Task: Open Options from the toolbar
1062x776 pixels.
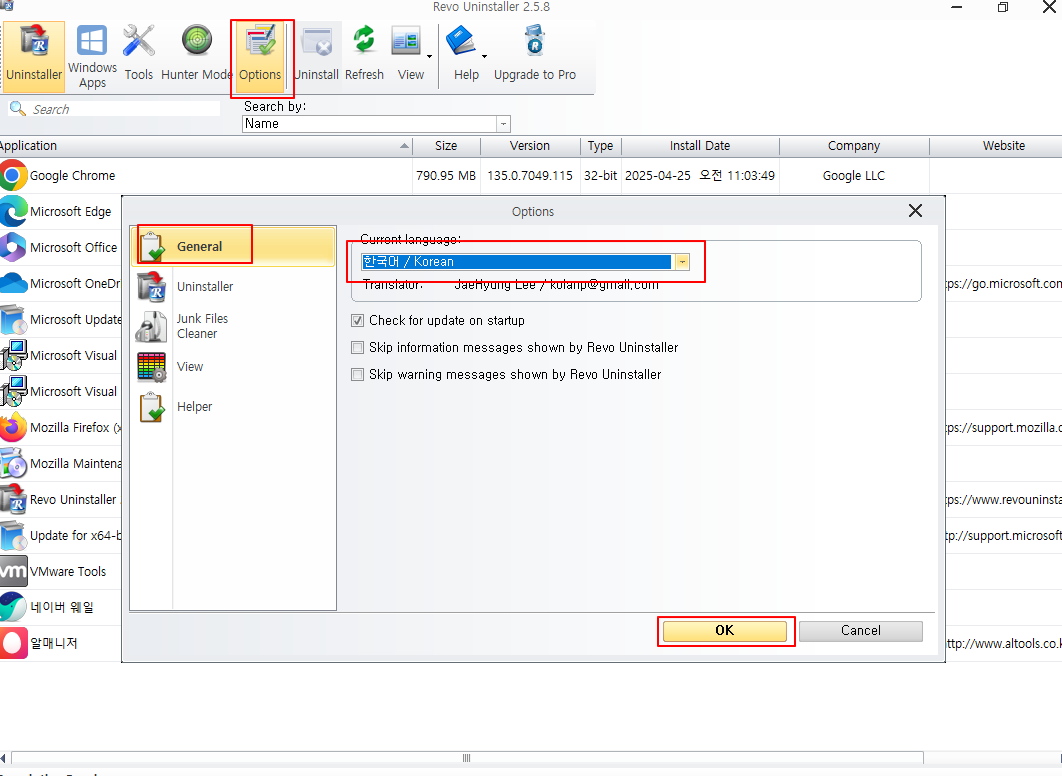Action: pos(260,56)
